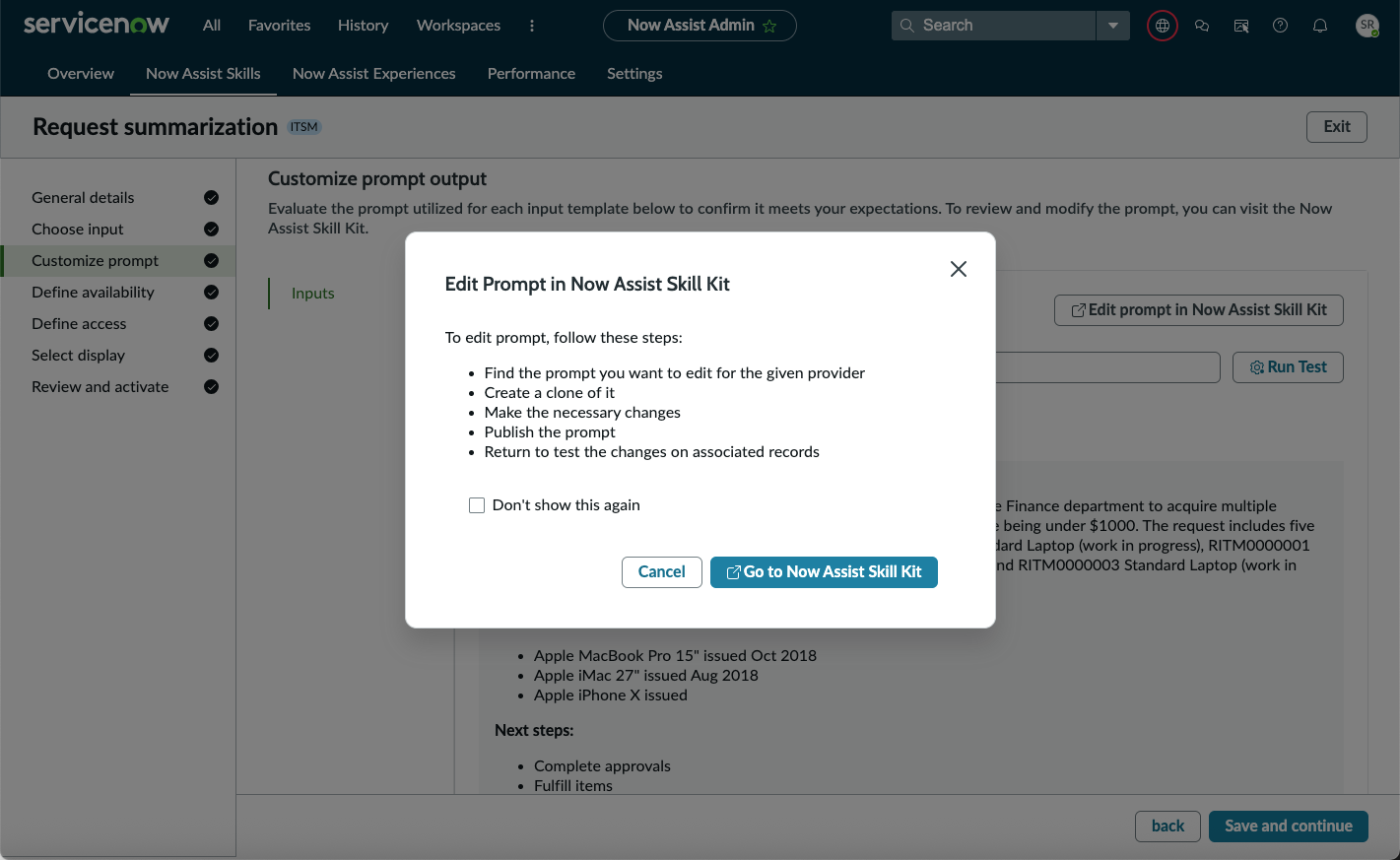
Task: Select the General details step
Action: click(118, 198)
